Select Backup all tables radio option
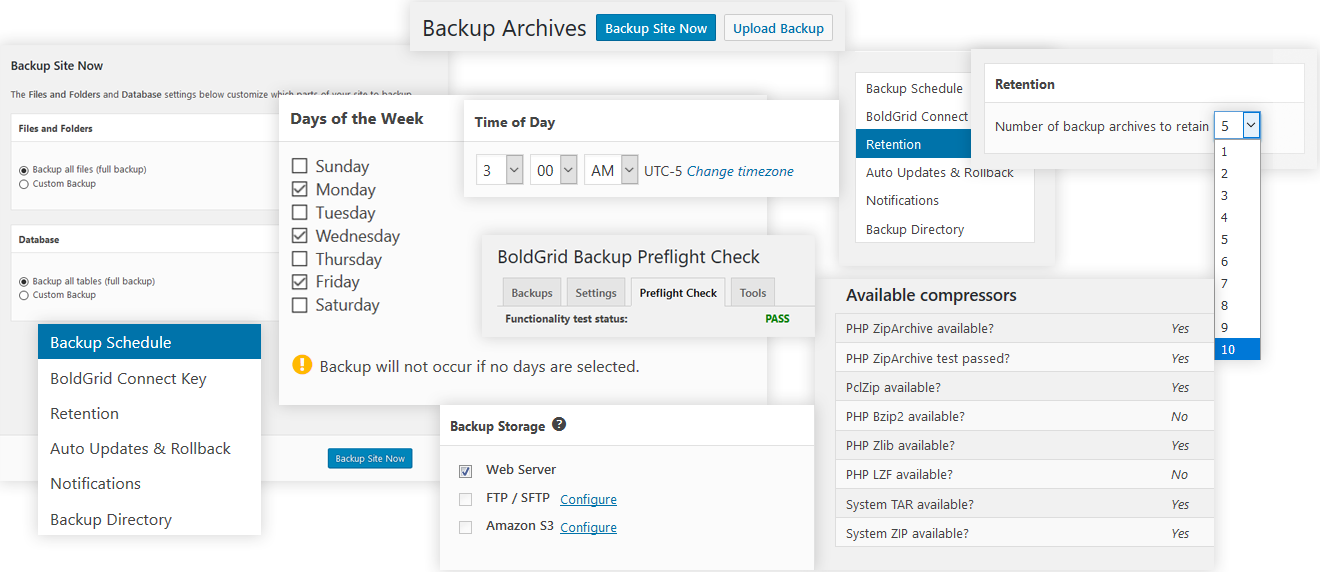The width and height of the screenshot is (1320, 572). (24, 282)
